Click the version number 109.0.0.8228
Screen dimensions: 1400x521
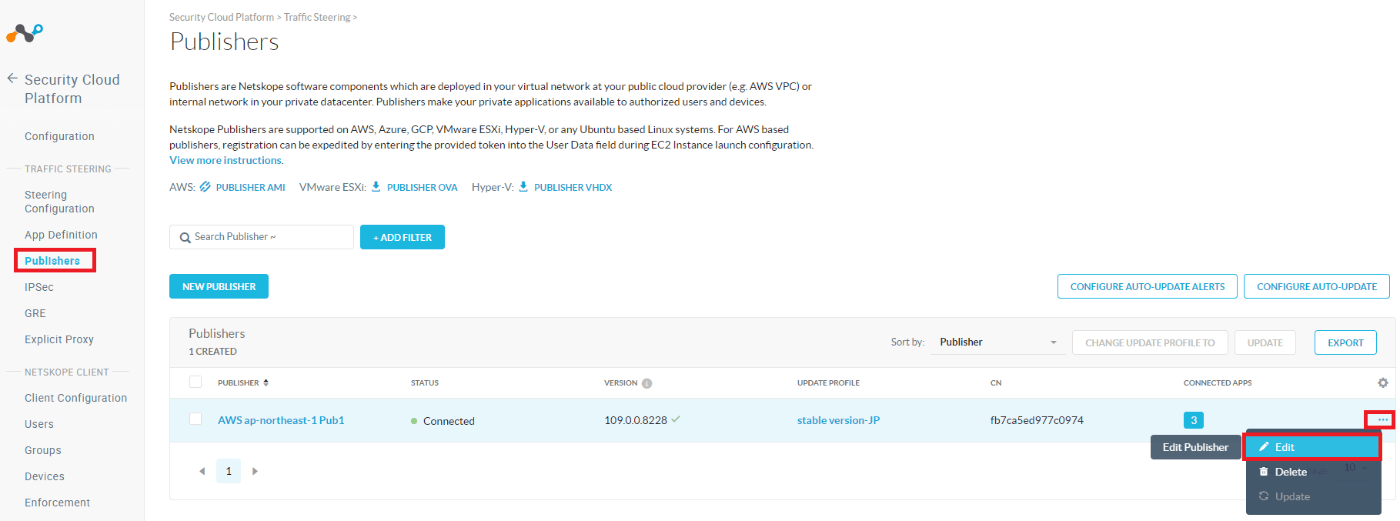(x=635, y=420)
